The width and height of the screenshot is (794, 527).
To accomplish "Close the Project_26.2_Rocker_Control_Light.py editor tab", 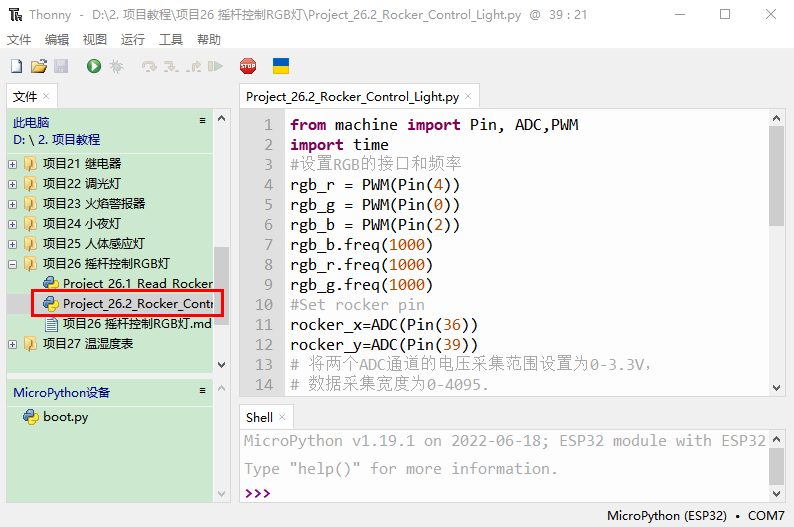I will 469,97.
